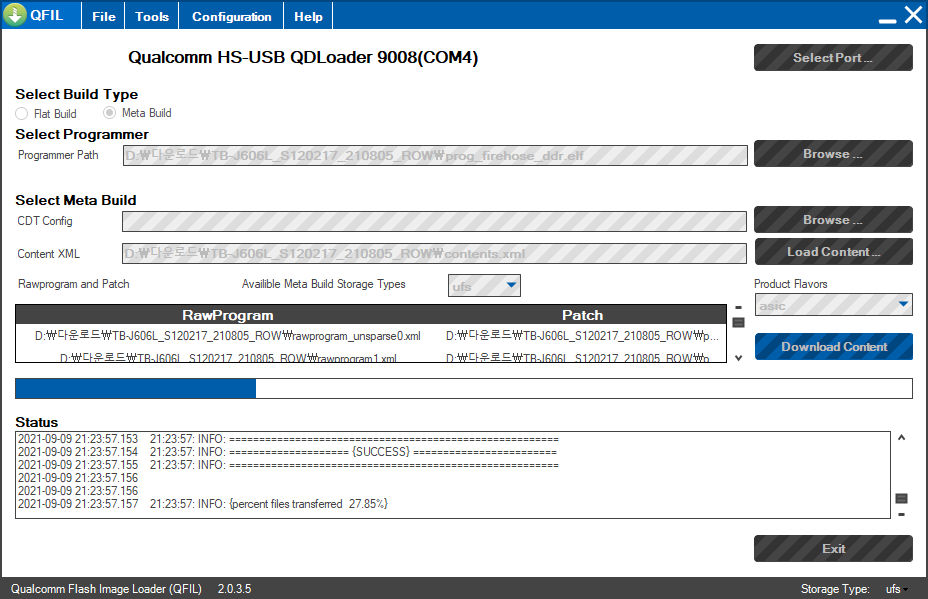Select the rawprogram1.xml row entry
This screenshot has height=599, width=928.
[x=228, y=358]
